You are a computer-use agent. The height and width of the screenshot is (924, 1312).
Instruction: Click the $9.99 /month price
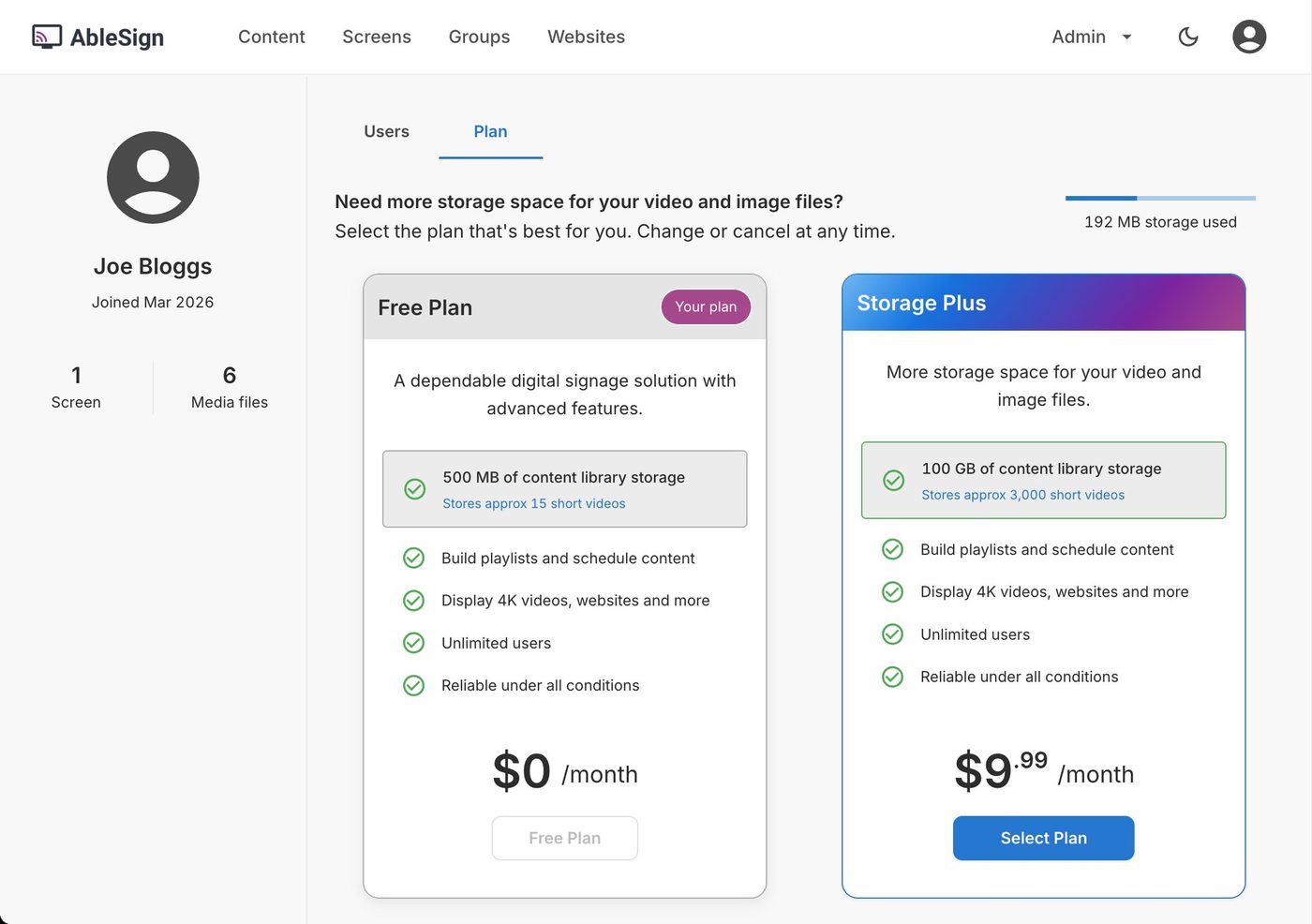click(1044, 771)
